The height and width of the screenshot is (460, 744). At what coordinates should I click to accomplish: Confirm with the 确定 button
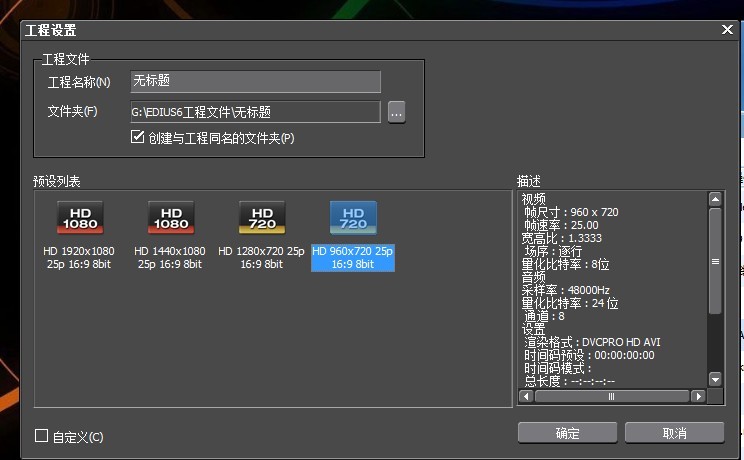(x=567, y=433)
